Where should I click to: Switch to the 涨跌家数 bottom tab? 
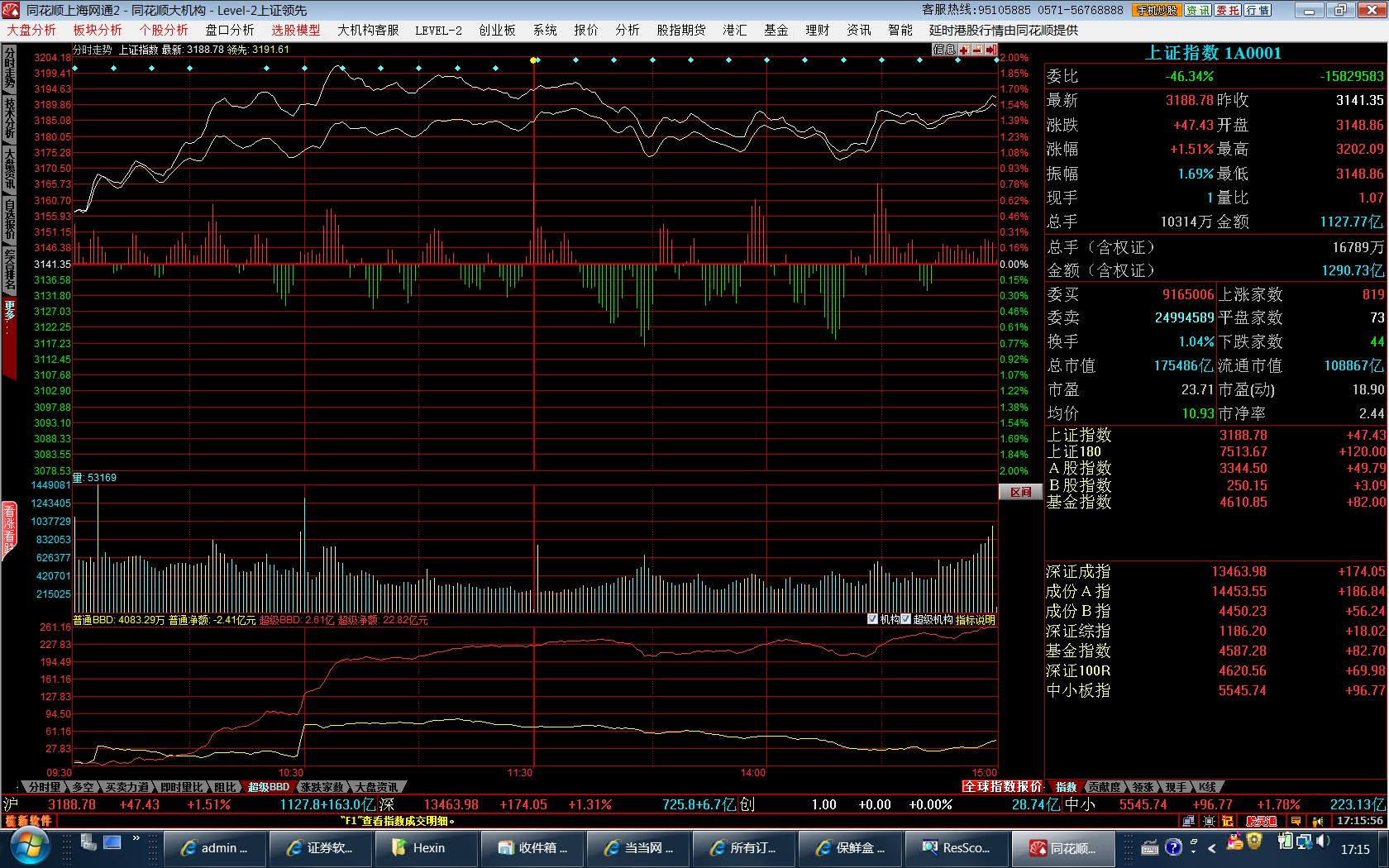pos(322,787)
